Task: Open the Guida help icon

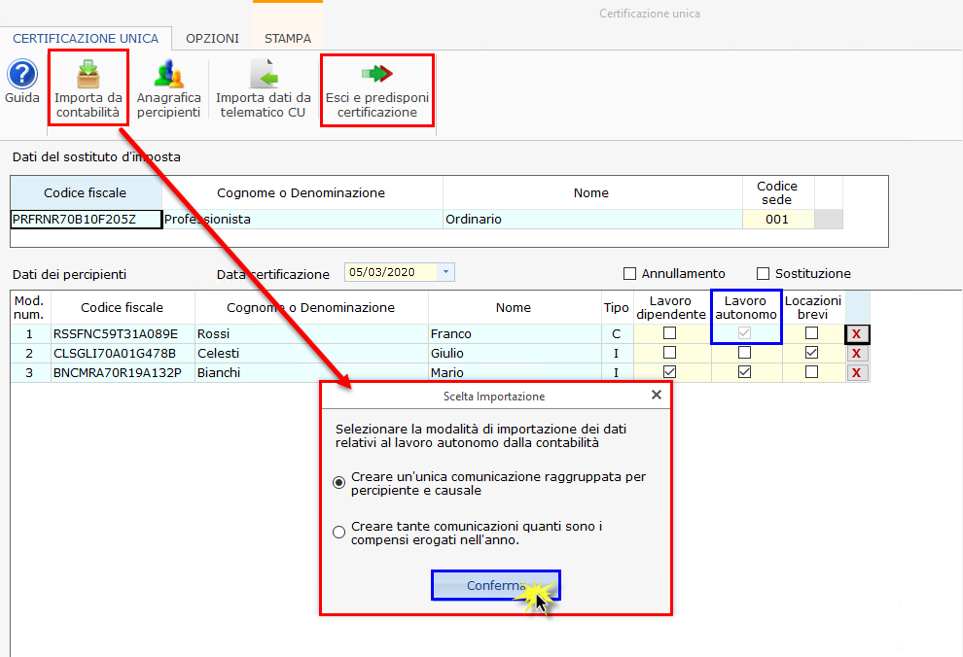Action: 22,76
